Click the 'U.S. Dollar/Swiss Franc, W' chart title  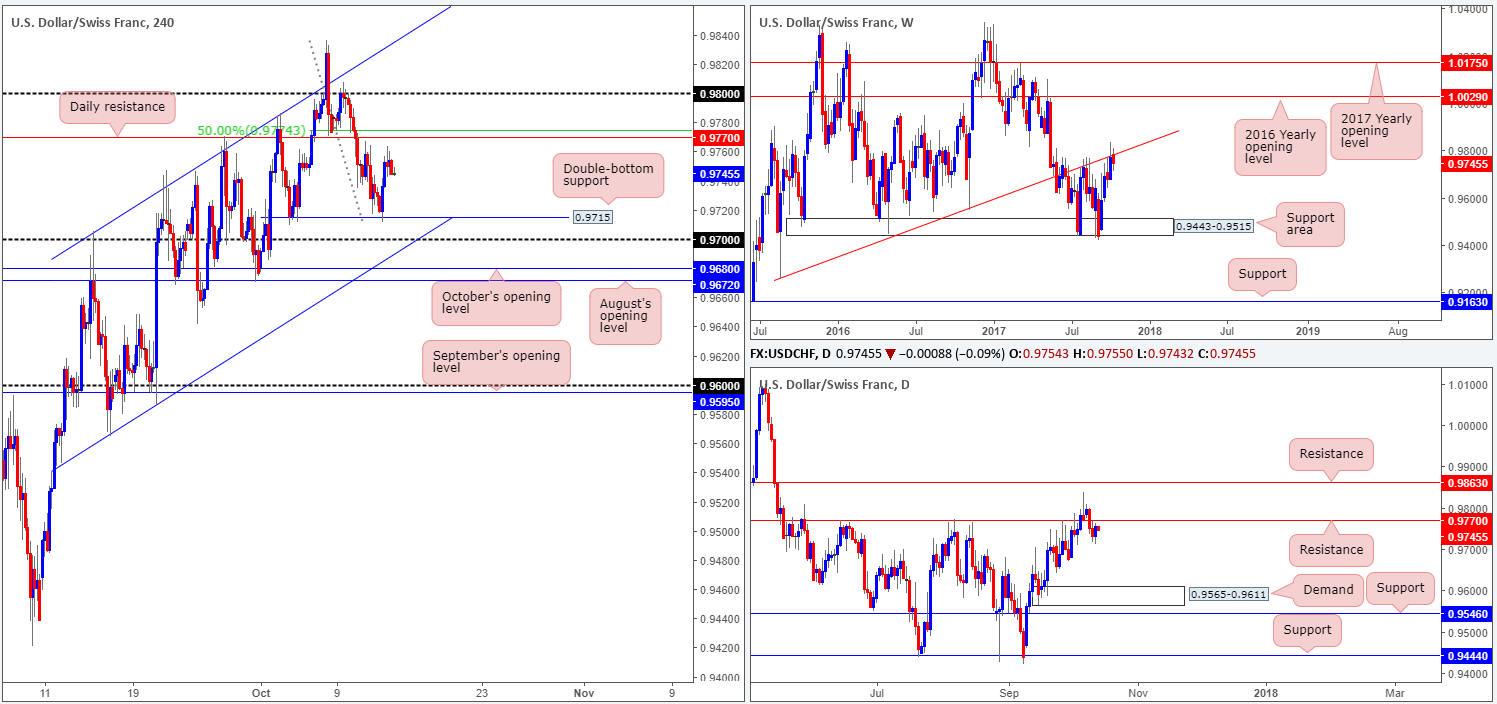(x=836, y=22)
